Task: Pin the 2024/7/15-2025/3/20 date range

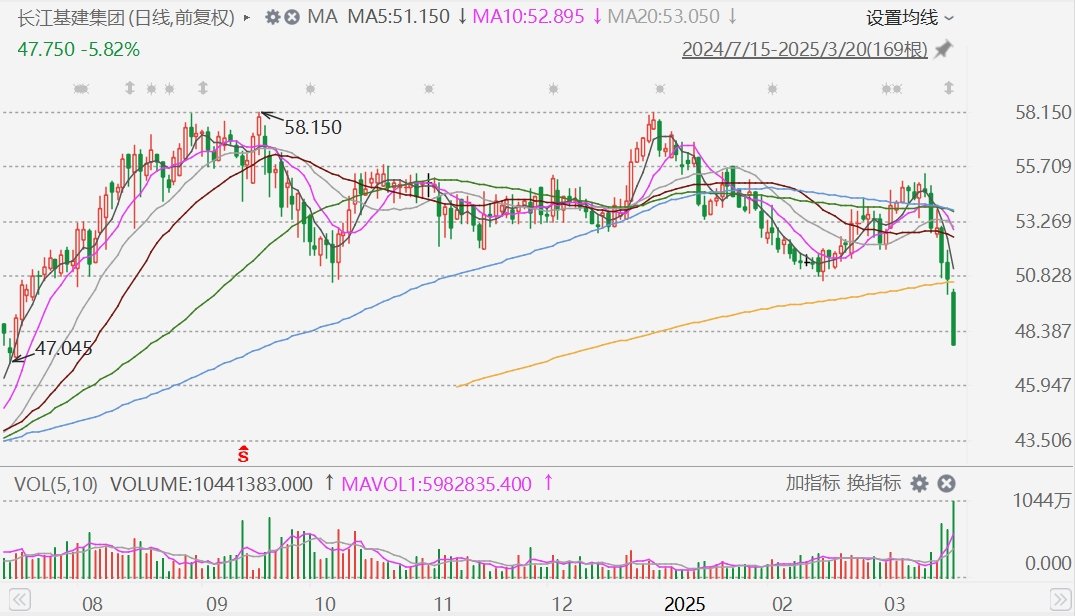Action: (944, 49)
